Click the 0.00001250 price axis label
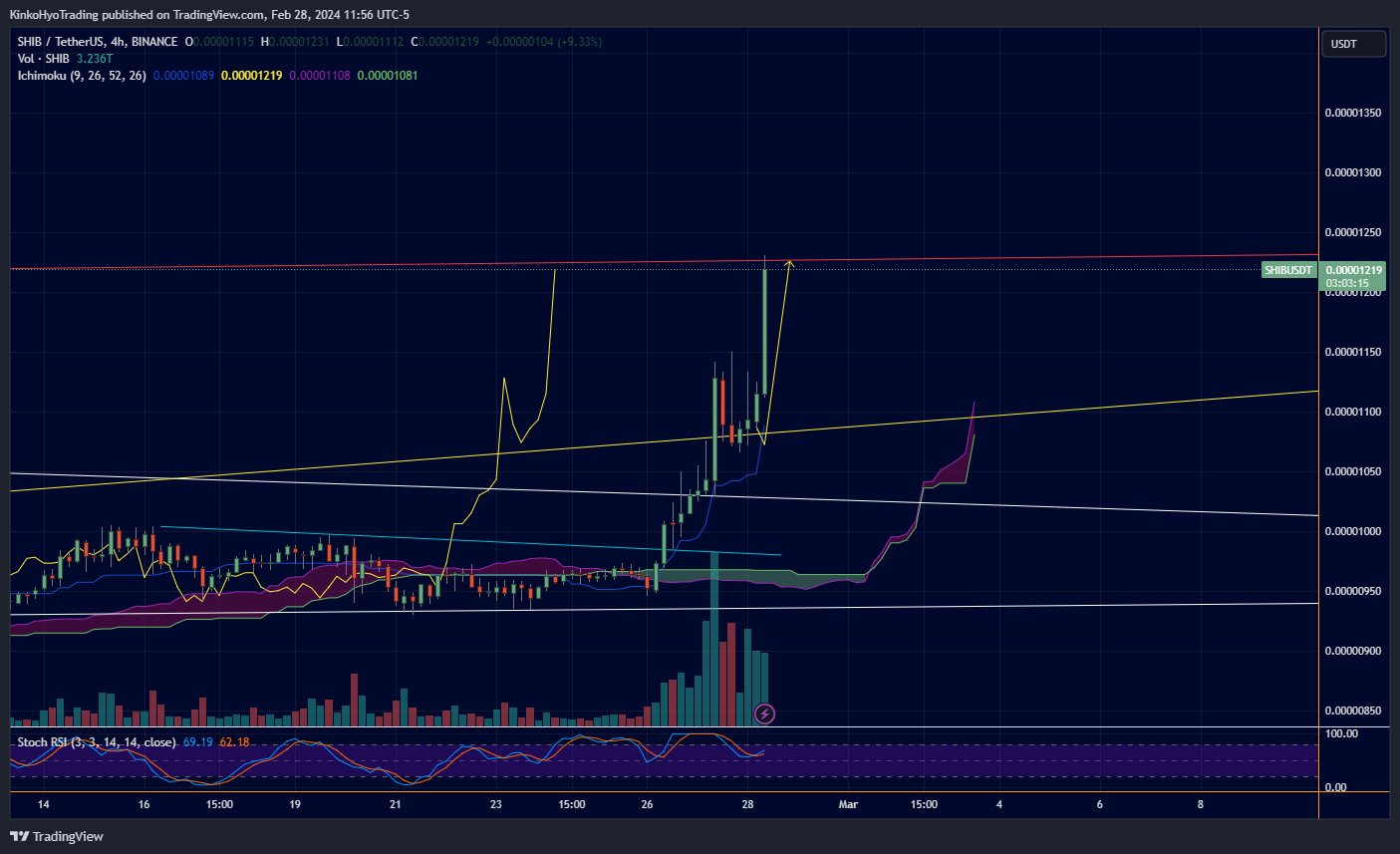Screen dimensions: 1400x854 [1353, 232]
